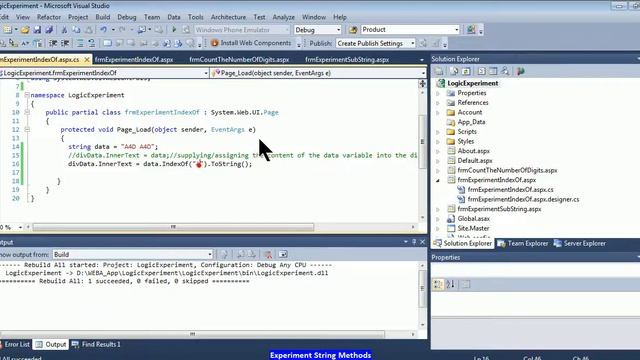Open the Windows Phone Emulator dropdown
This screenshot has height=360, width=640.
(287, 30)
